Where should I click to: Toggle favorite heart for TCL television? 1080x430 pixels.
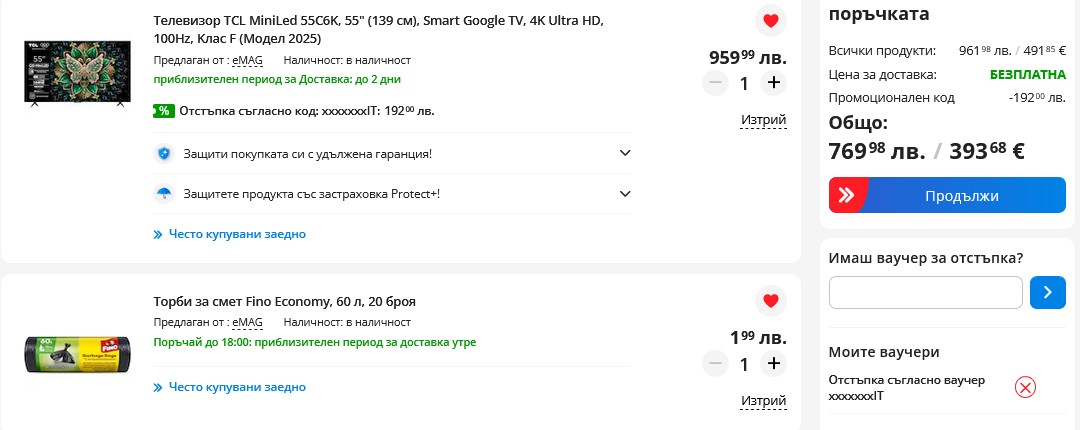tap(770, 21)
